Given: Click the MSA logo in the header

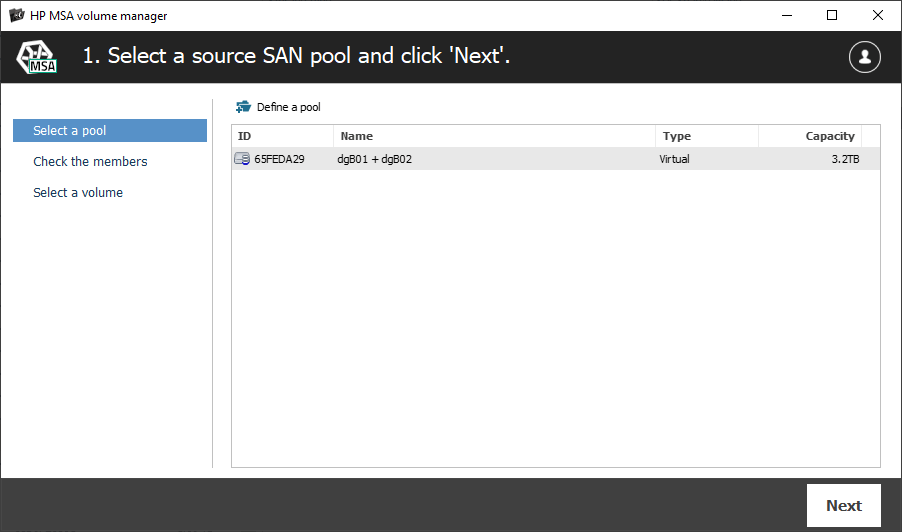Looking at the screenshot, I should pyautogui.click(x=37, y=57).
